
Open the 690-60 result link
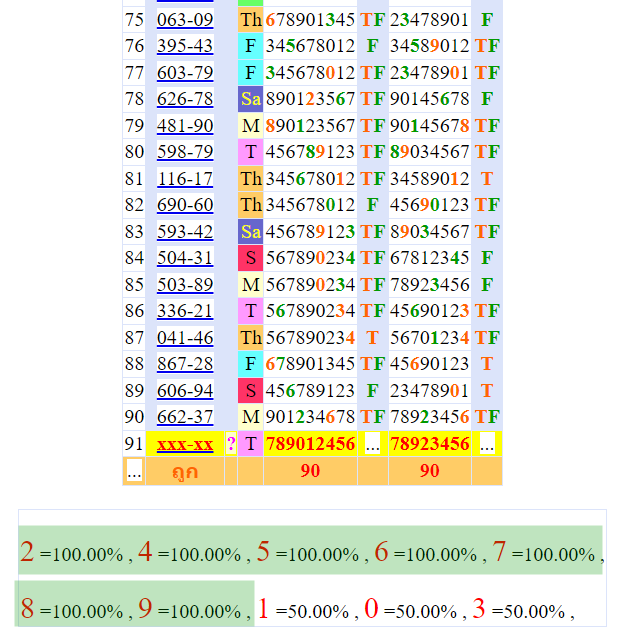click(x=185, y=205)
